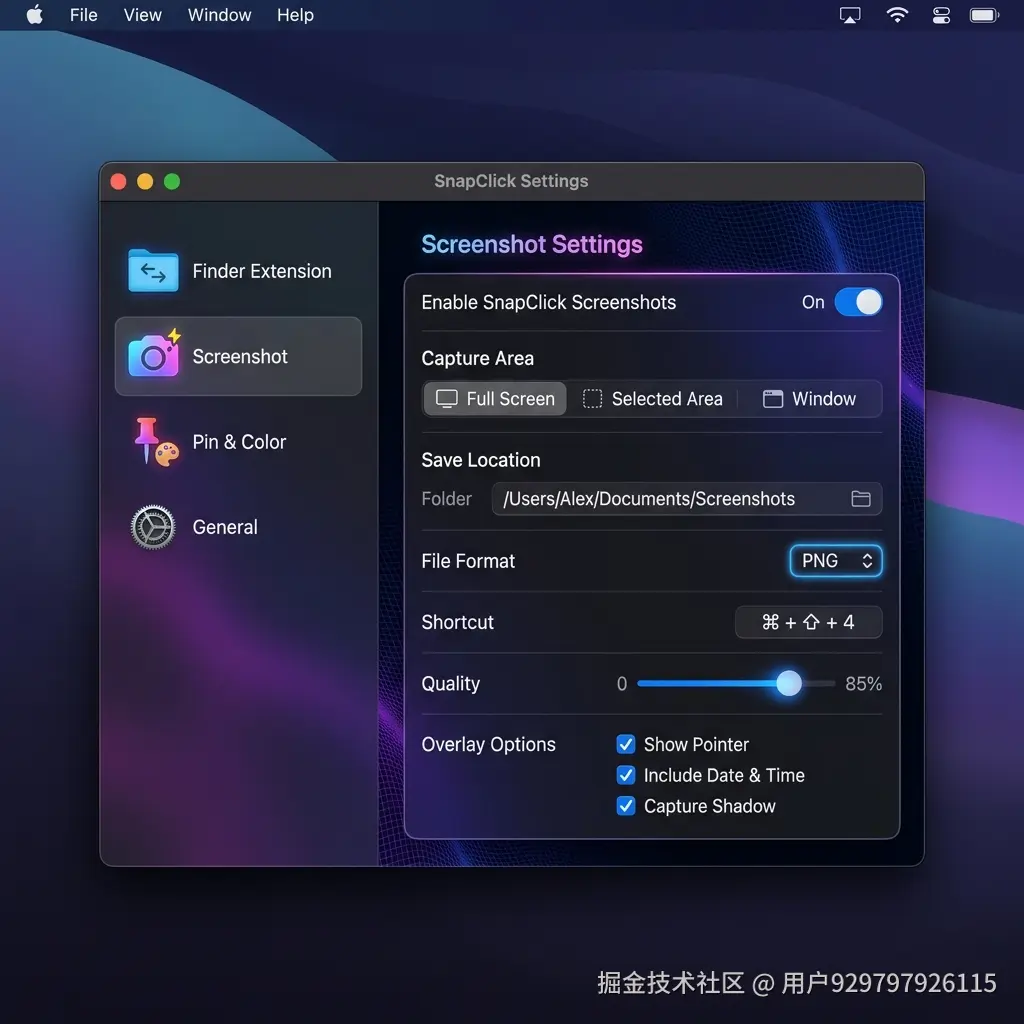Click the Full Screen monitor icon
This screenshot has width=1024, height=1024.
(x=447, y=399)
